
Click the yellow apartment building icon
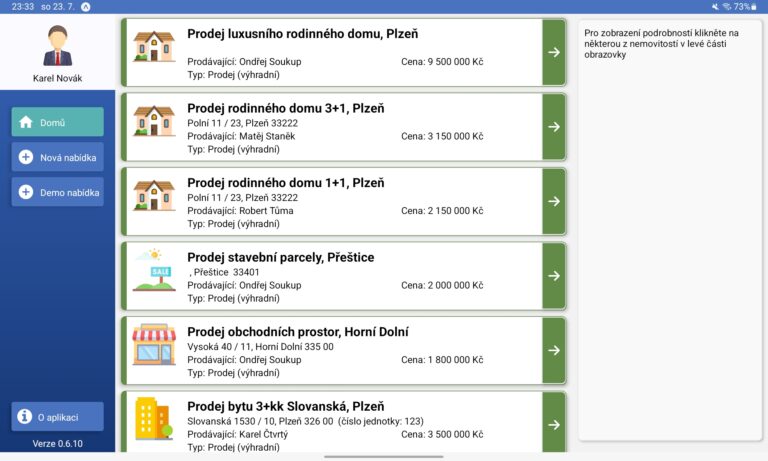(x=154, y=418)
